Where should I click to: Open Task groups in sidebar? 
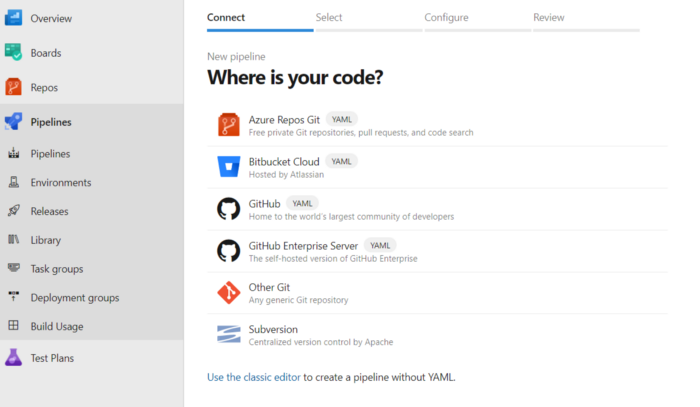pos(58,269)
